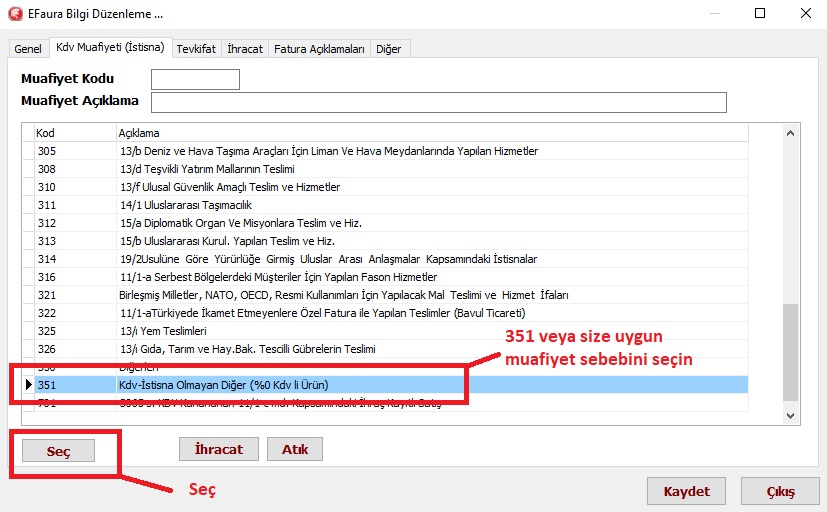Select row 351 Kdv-İstisna Olmayan Diğer
Screen dimensions: 827x512
pyautogui.click(x=222, y=385)
